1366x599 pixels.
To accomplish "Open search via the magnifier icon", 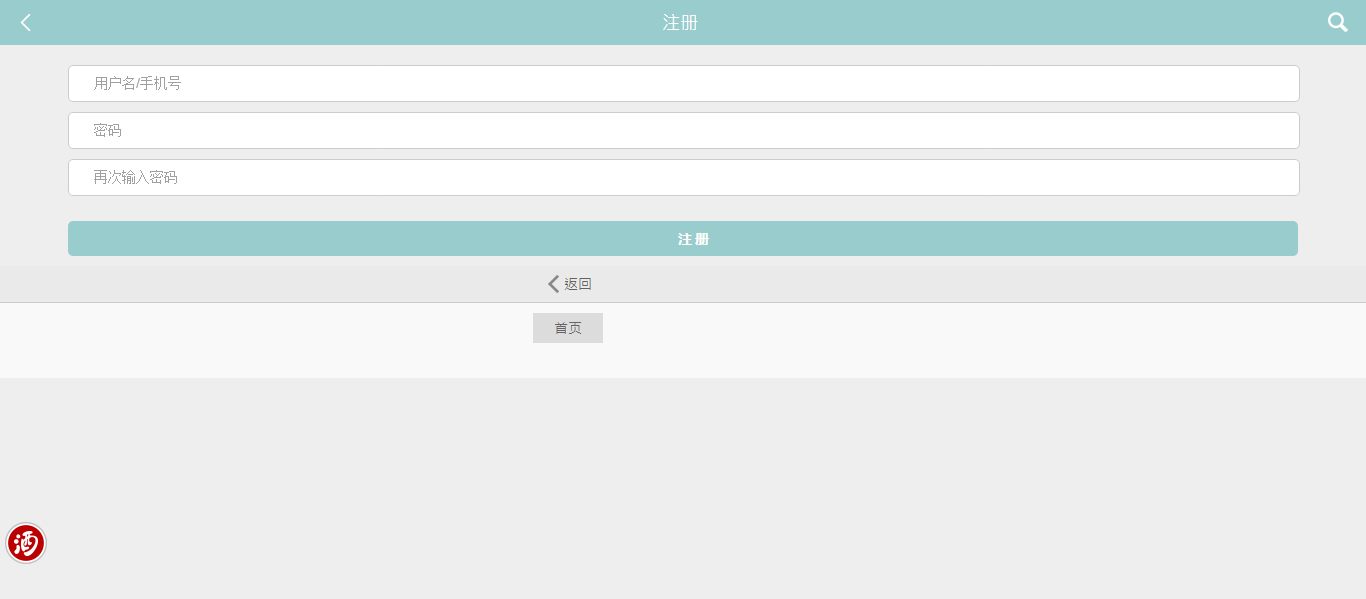I will [x=1337, y=22].
